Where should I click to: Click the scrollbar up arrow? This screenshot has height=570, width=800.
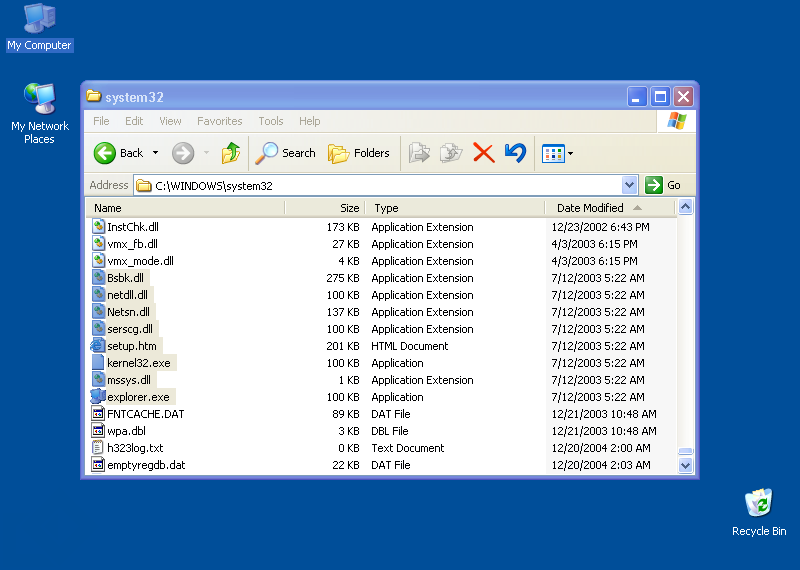pos(685,207)
